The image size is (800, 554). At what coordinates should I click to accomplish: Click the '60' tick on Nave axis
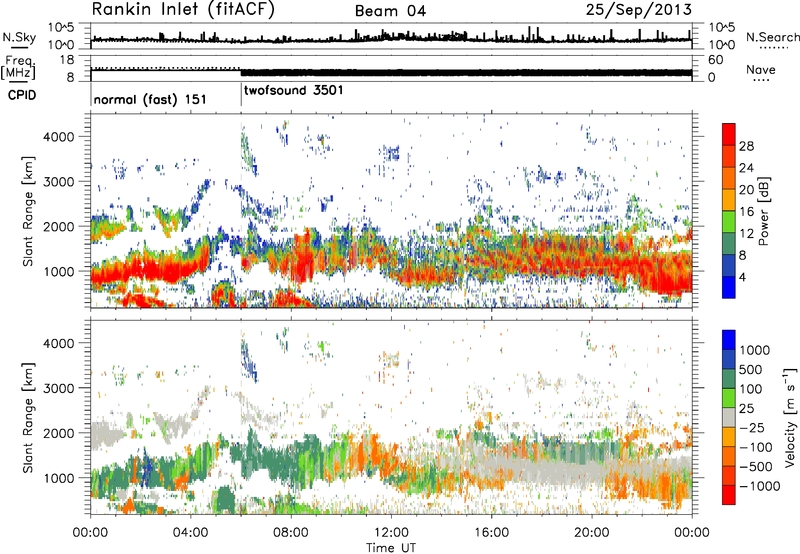coord(715,60)
